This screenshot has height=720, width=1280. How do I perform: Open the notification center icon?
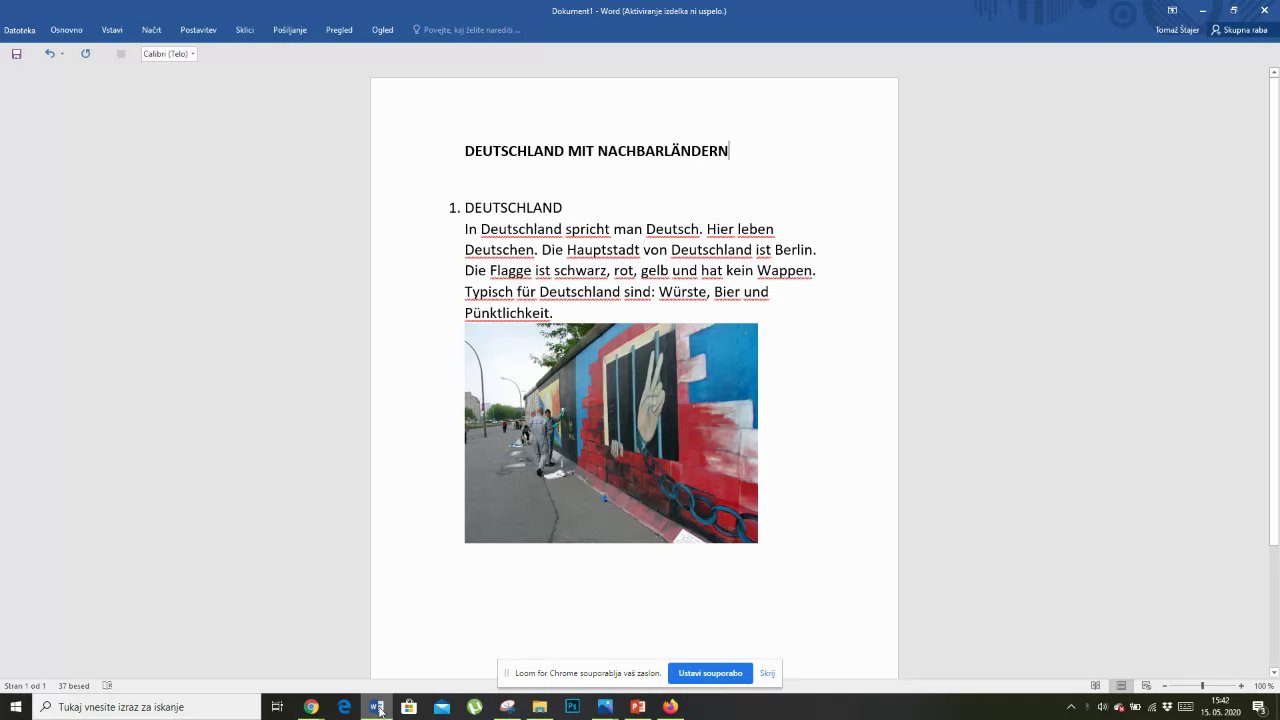pyautogui.click(x=1259, y=707)
